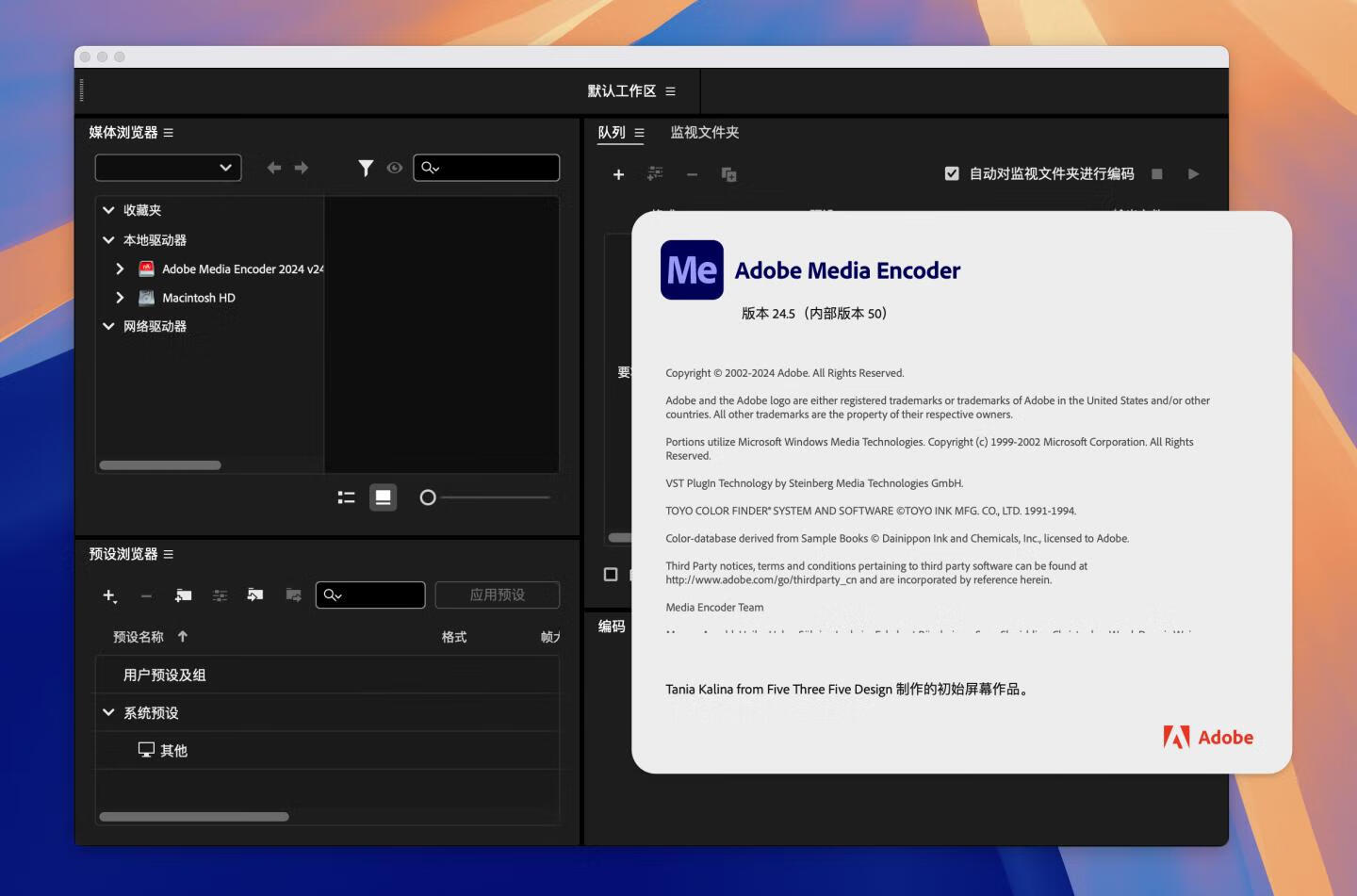
Task: Start the queue with play button
Action: [x=1193, y=174]
